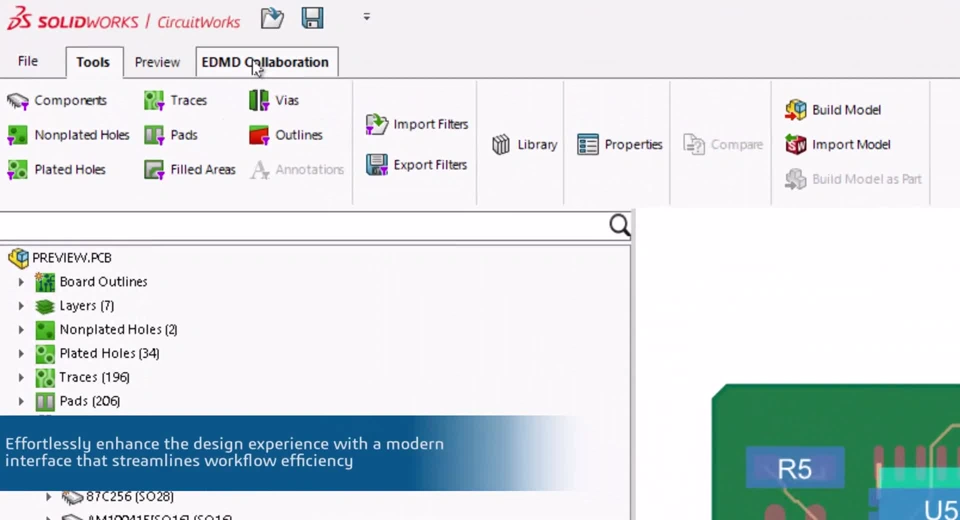Viewport: 960px width, 520px height.
Task: Click the Export Filters label
Action: [430, 165]
